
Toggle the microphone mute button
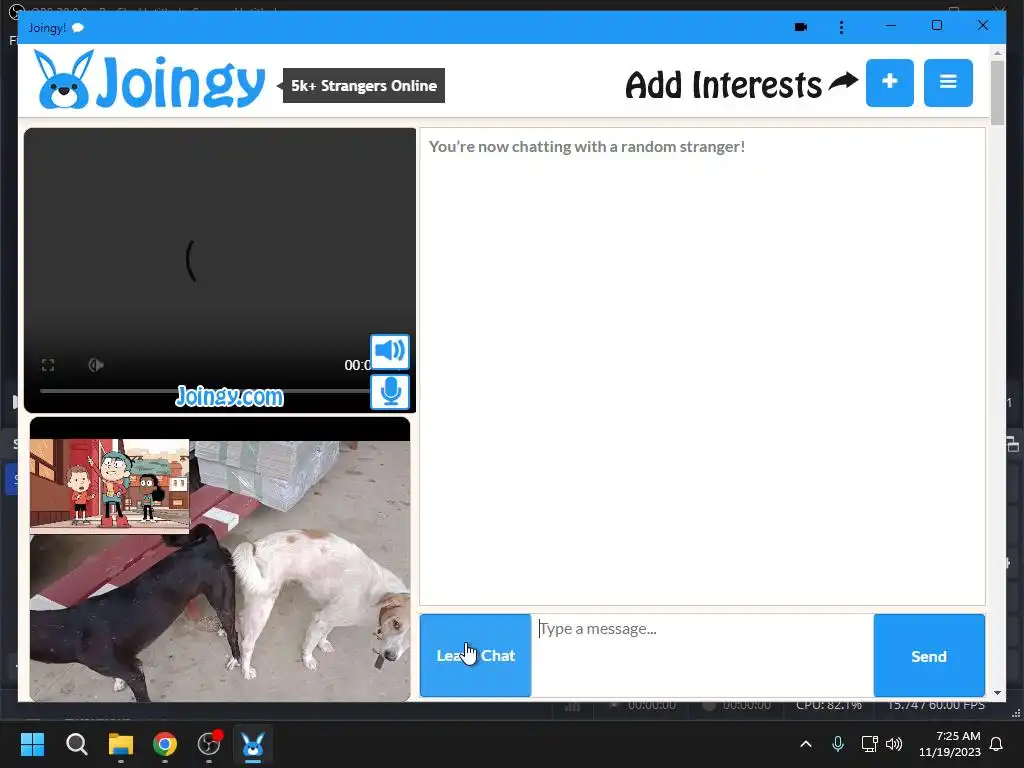pyautogui.click(x=390, y=392)
